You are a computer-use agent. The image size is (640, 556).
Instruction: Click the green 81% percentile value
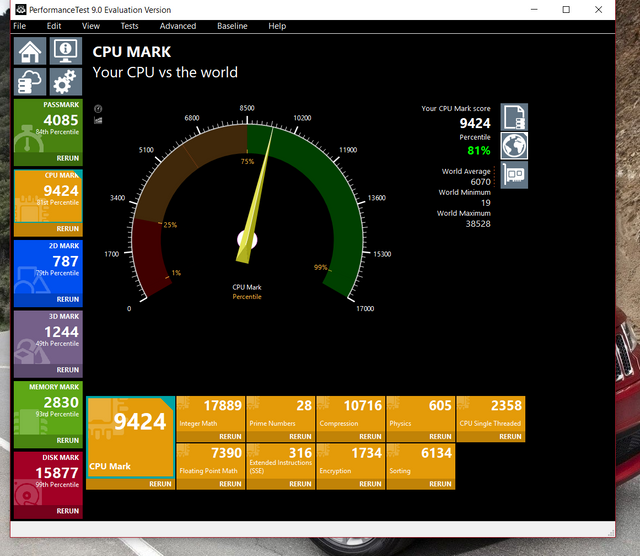(479, 151)
